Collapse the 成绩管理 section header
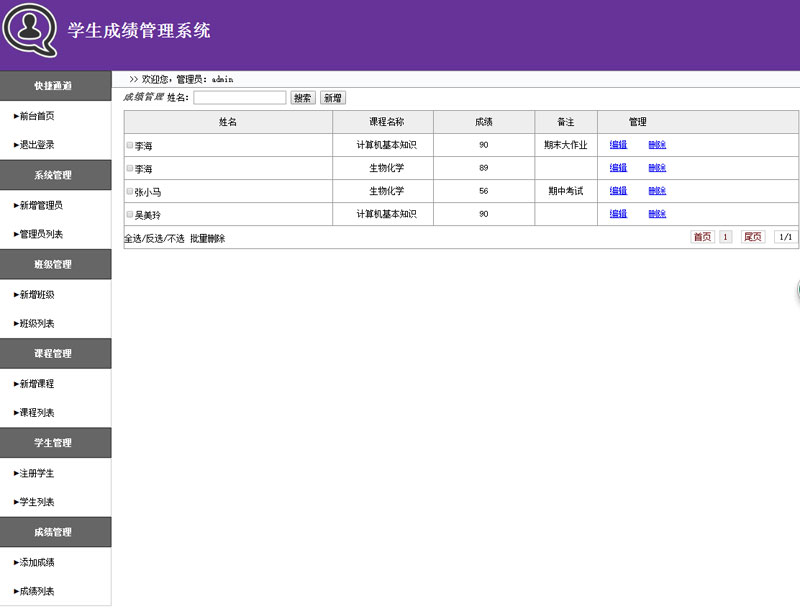 pyautogui.click(x=56, y=532)
